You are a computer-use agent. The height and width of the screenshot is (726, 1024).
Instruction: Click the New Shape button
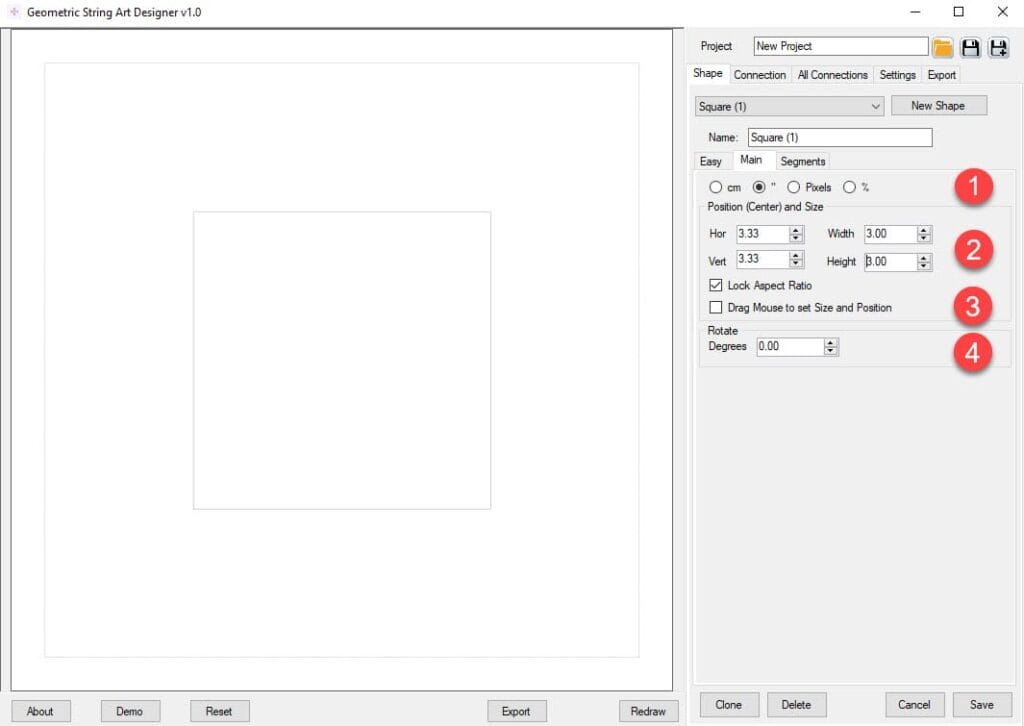tap(938, 106)
